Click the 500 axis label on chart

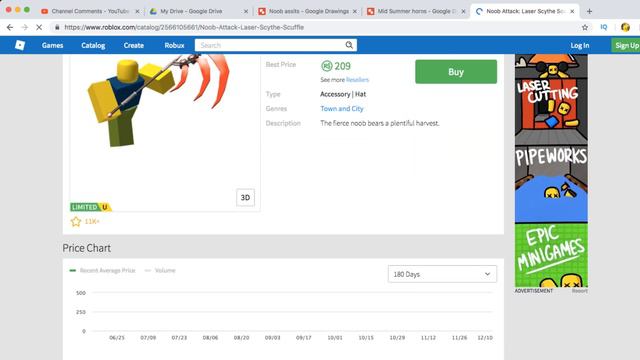[x=81, y=293]
